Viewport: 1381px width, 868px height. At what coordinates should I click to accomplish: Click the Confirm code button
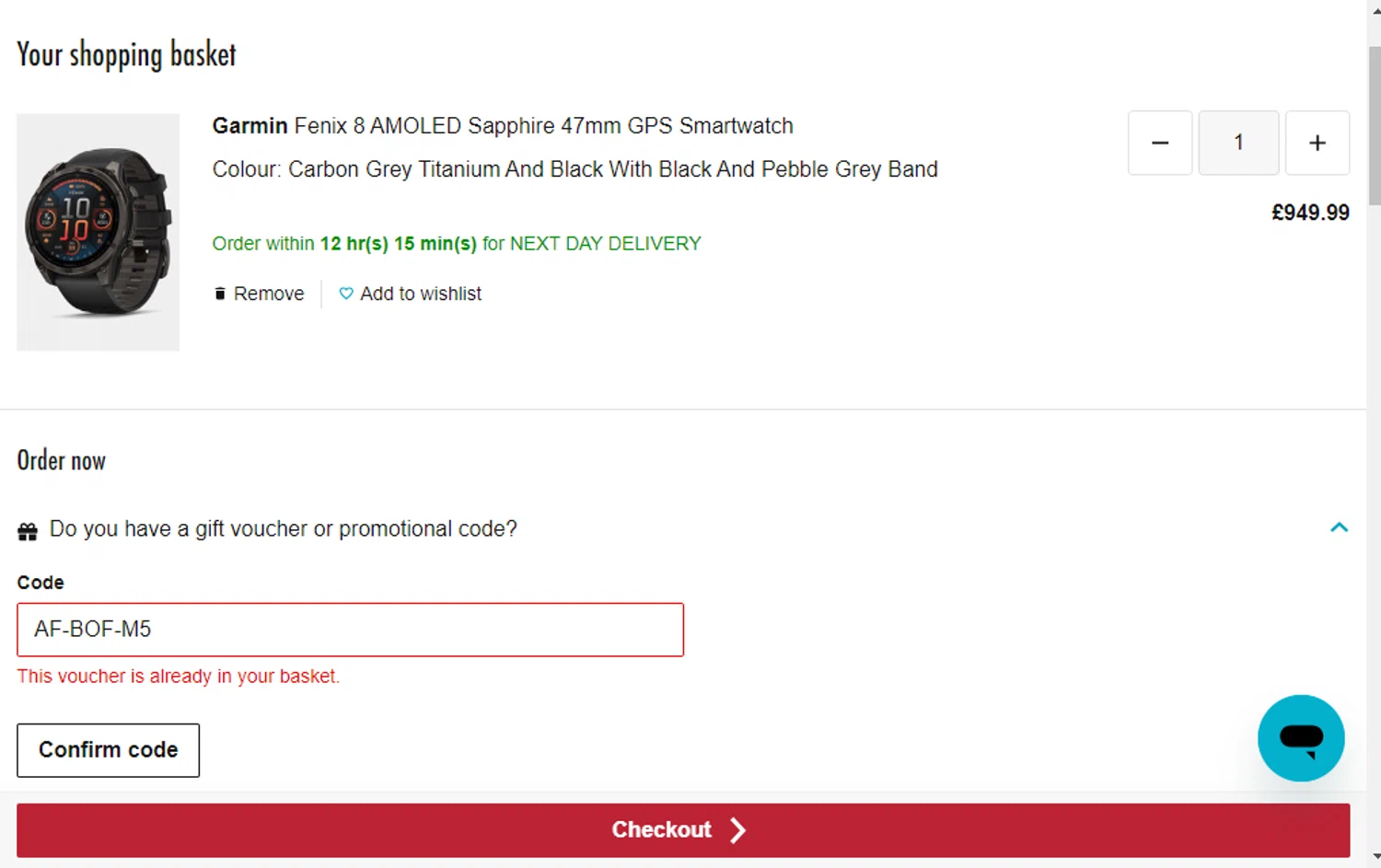pos(108,750)
